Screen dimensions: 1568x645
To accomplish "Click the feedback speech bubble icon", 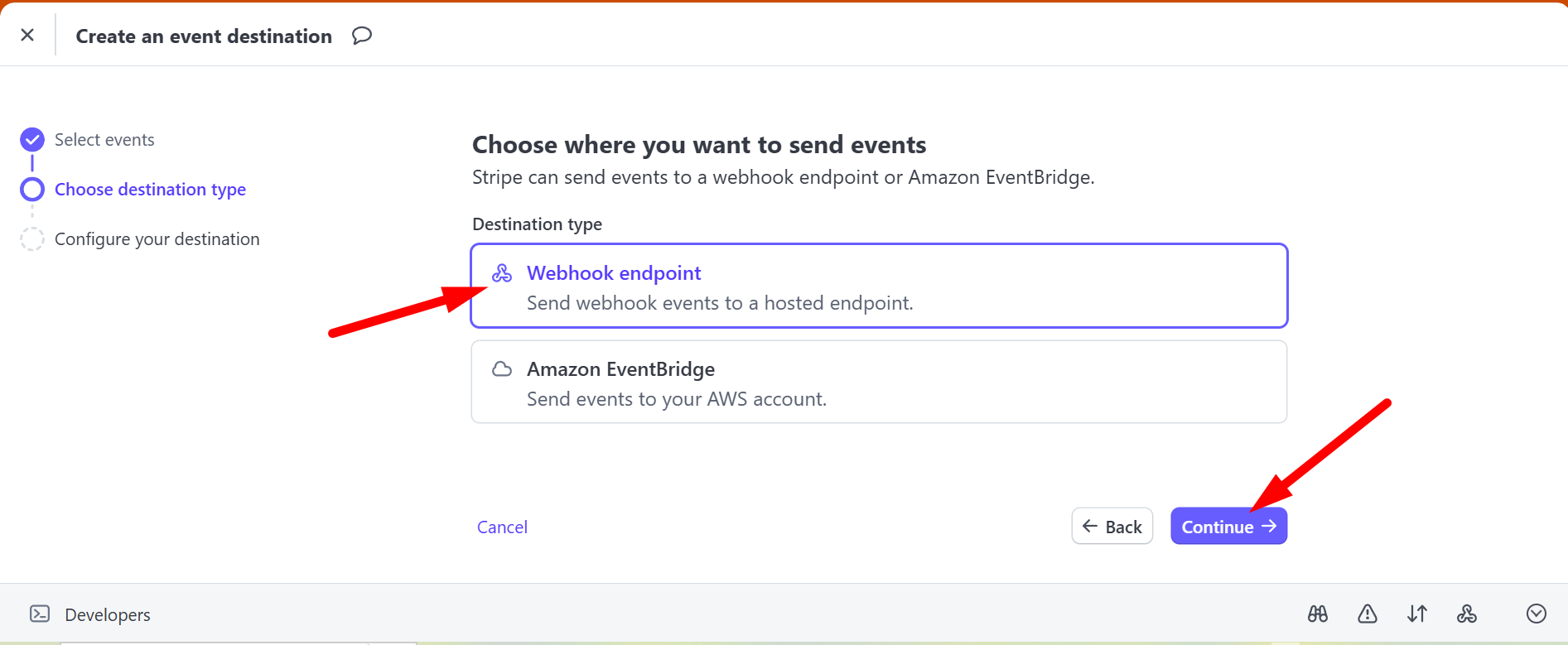I will pos(361,36).
